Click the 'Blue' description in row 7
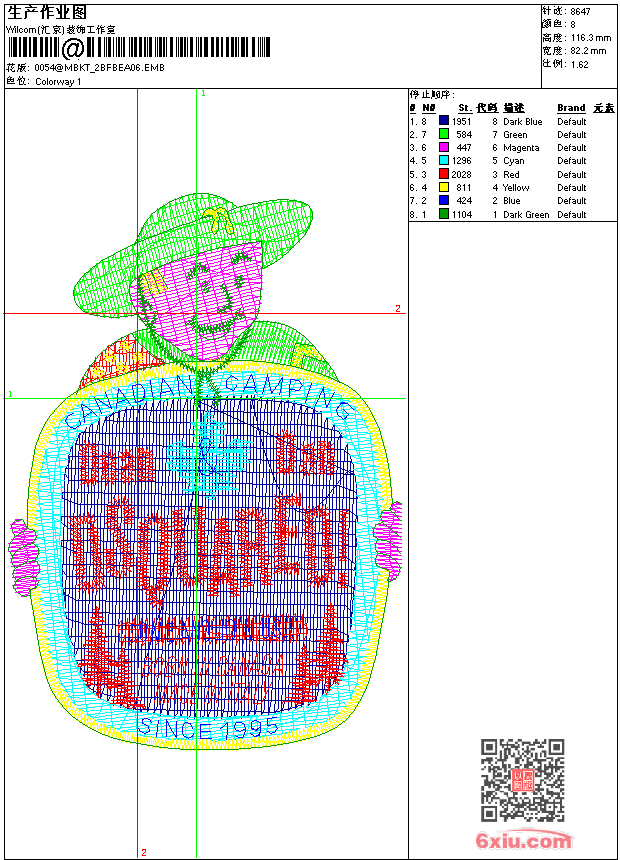This screenshot has height=860, width=620. point(512,201)
